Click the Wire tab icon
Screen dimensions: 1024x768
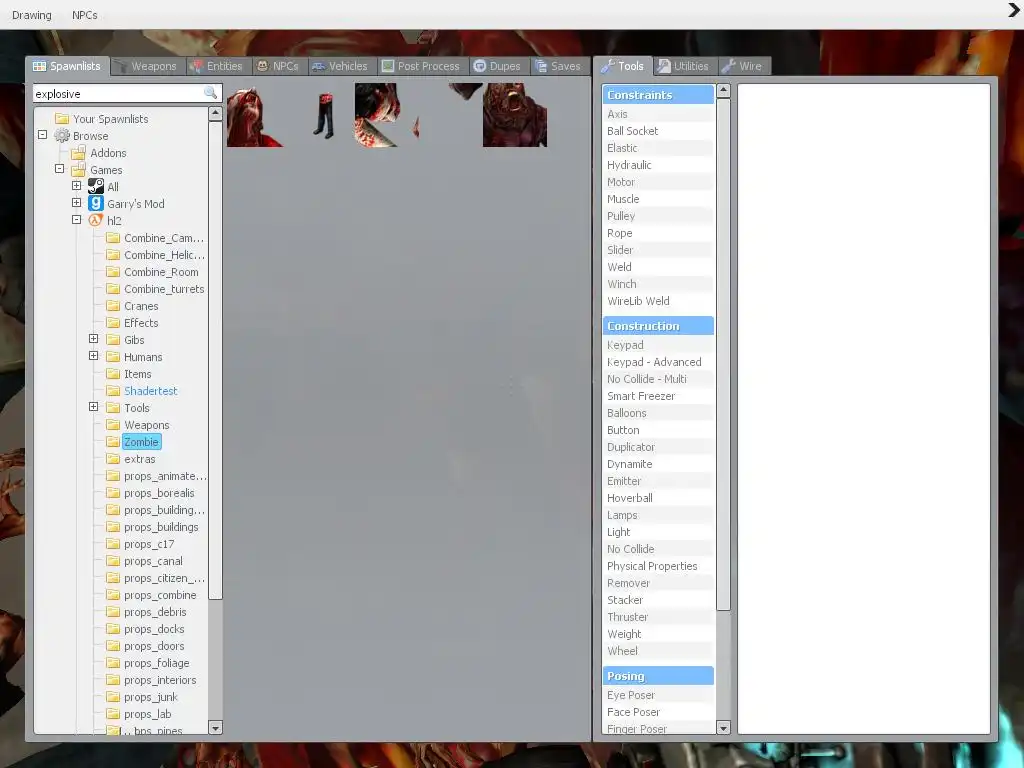(x=728, y=66)
